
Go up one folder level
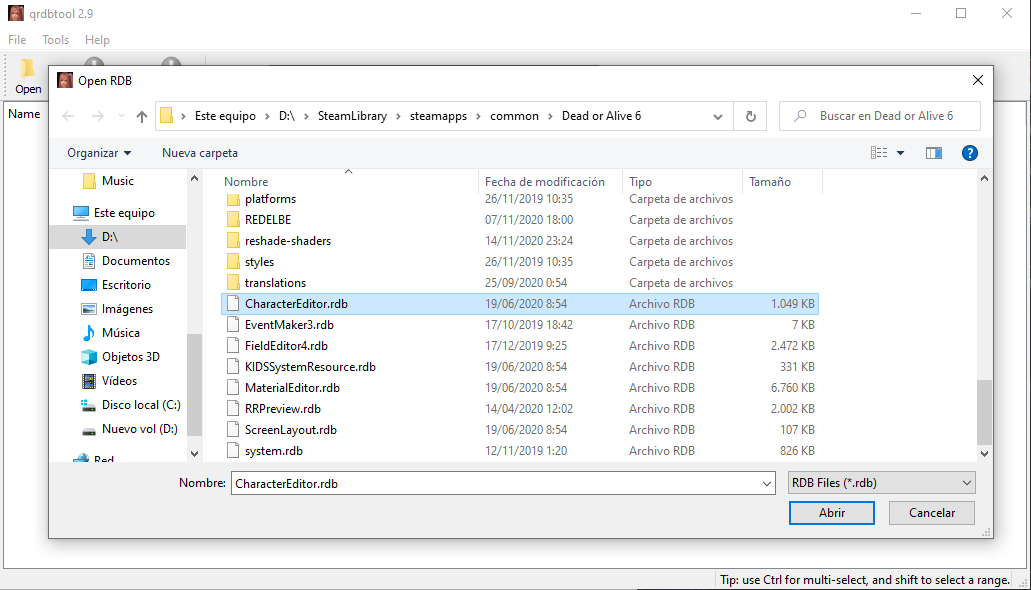point(141,116)
